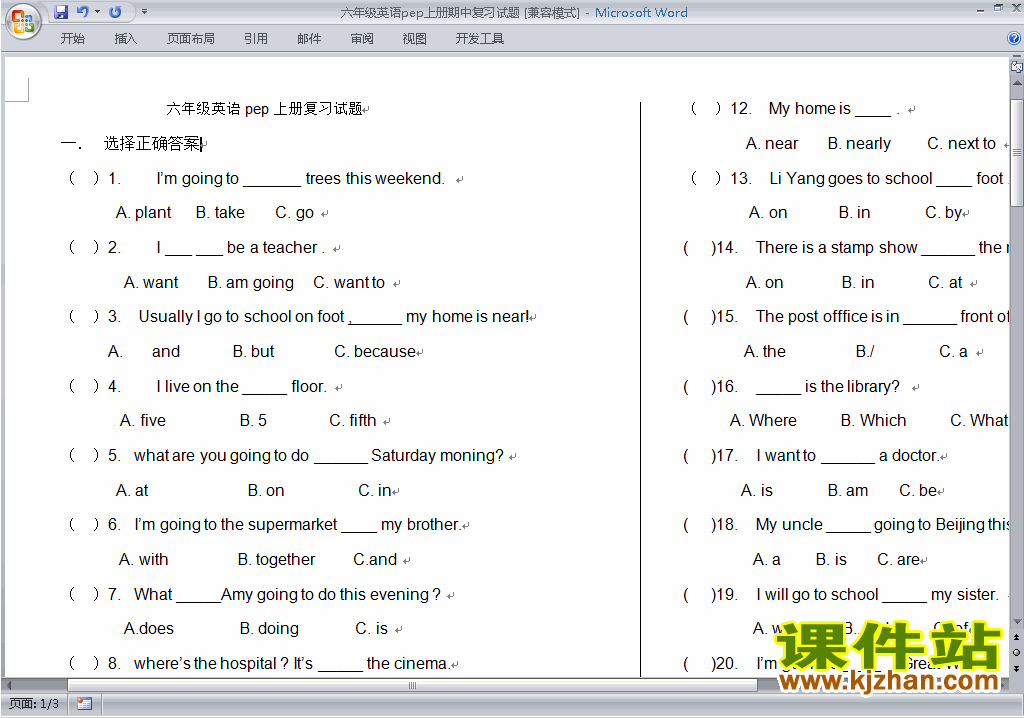Screen dimensions: 1024x718
Task: Switch to the 开始 ribbon tab
Action: [x=72, y=39]
